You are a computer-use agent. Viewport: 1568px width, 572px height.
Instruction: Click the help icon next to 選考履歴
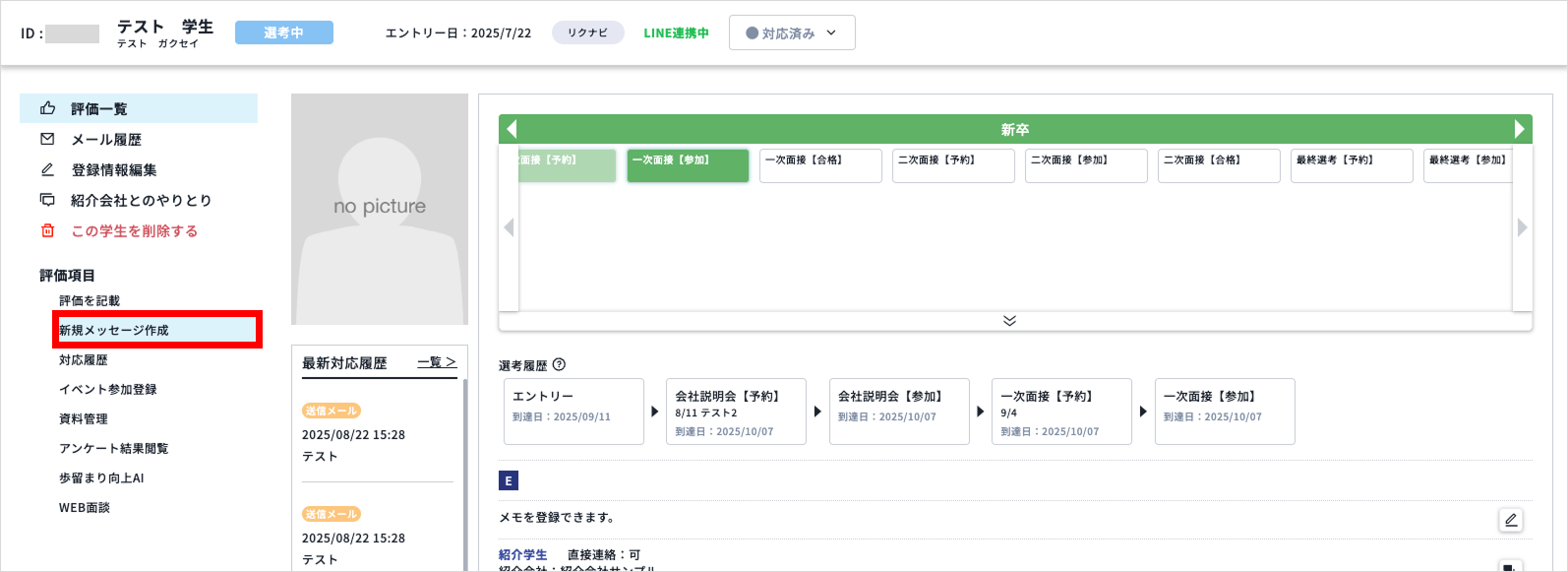click(559, 364)
